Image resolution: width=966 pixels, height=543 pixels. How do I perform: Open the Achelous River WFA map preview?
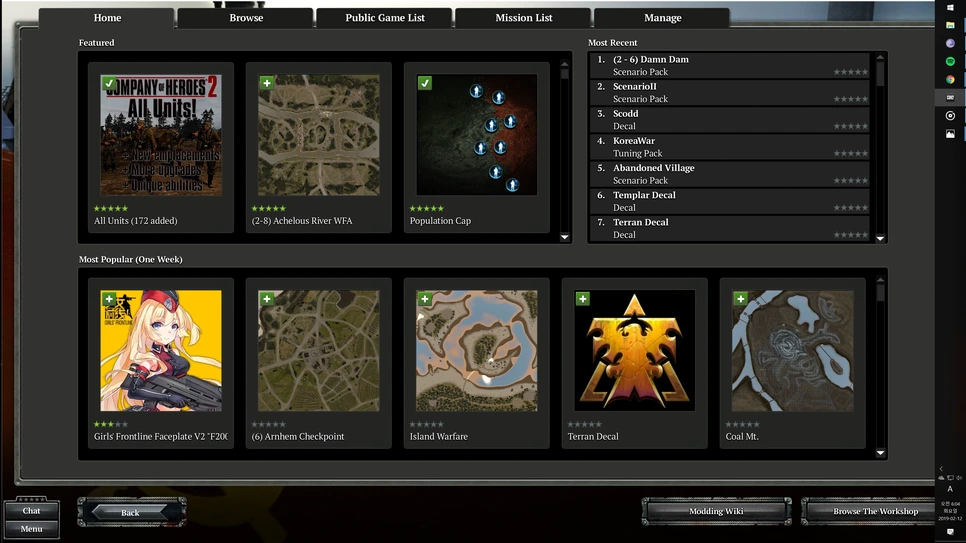click(319, 136)
